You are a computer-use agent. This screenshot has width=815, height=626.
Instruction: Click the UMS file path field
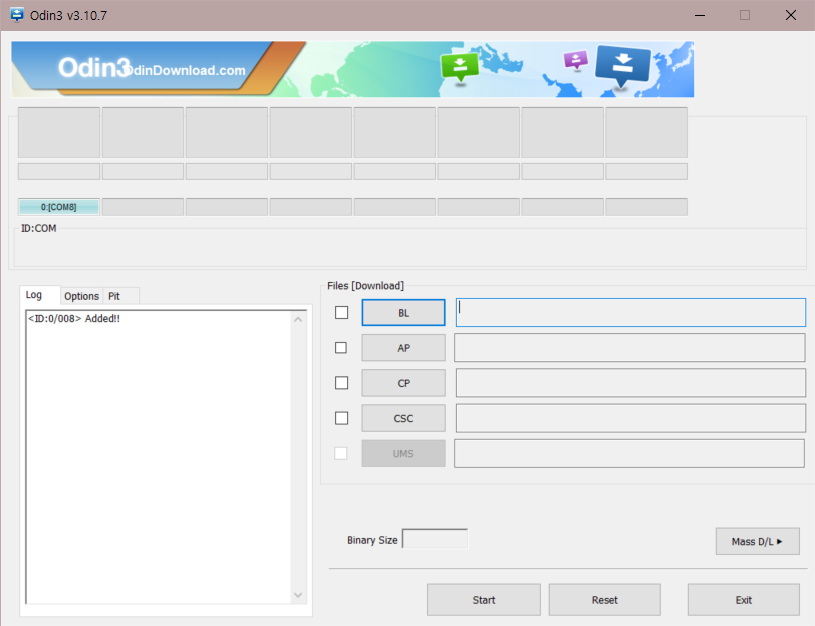tap(629, 453)
